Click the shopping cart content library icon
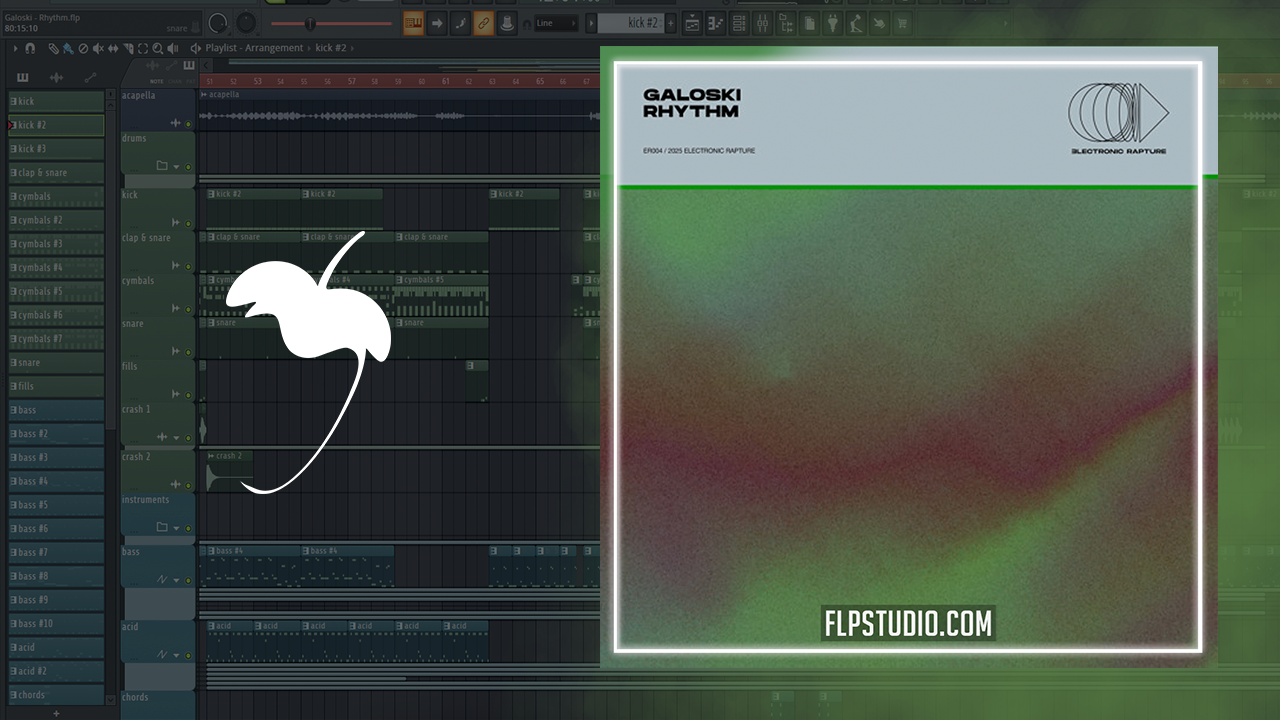This screenshot has height=720, width=1280. coord(903,23)
